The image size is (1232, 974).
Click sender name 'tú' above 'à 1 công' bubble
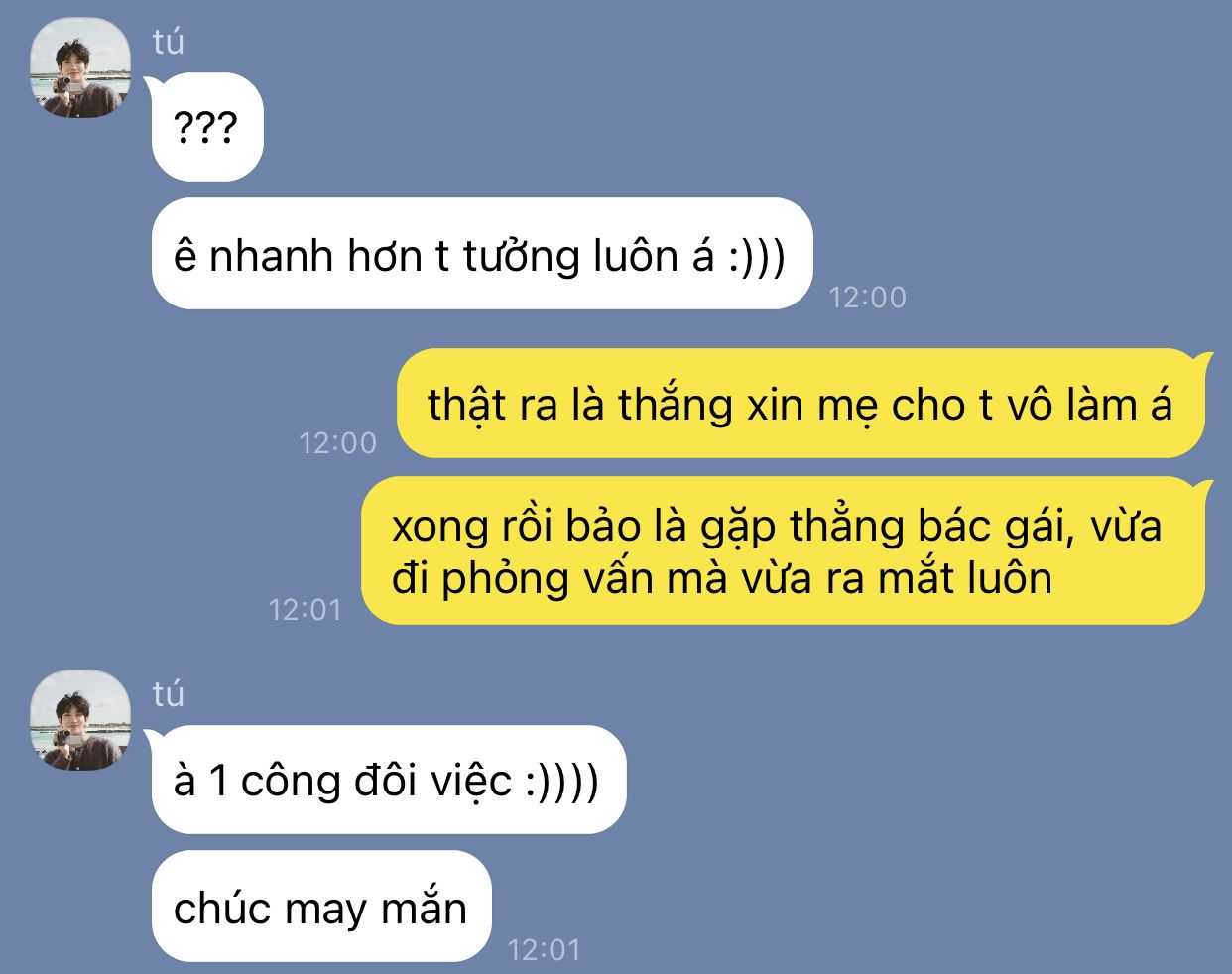[169, 694]
